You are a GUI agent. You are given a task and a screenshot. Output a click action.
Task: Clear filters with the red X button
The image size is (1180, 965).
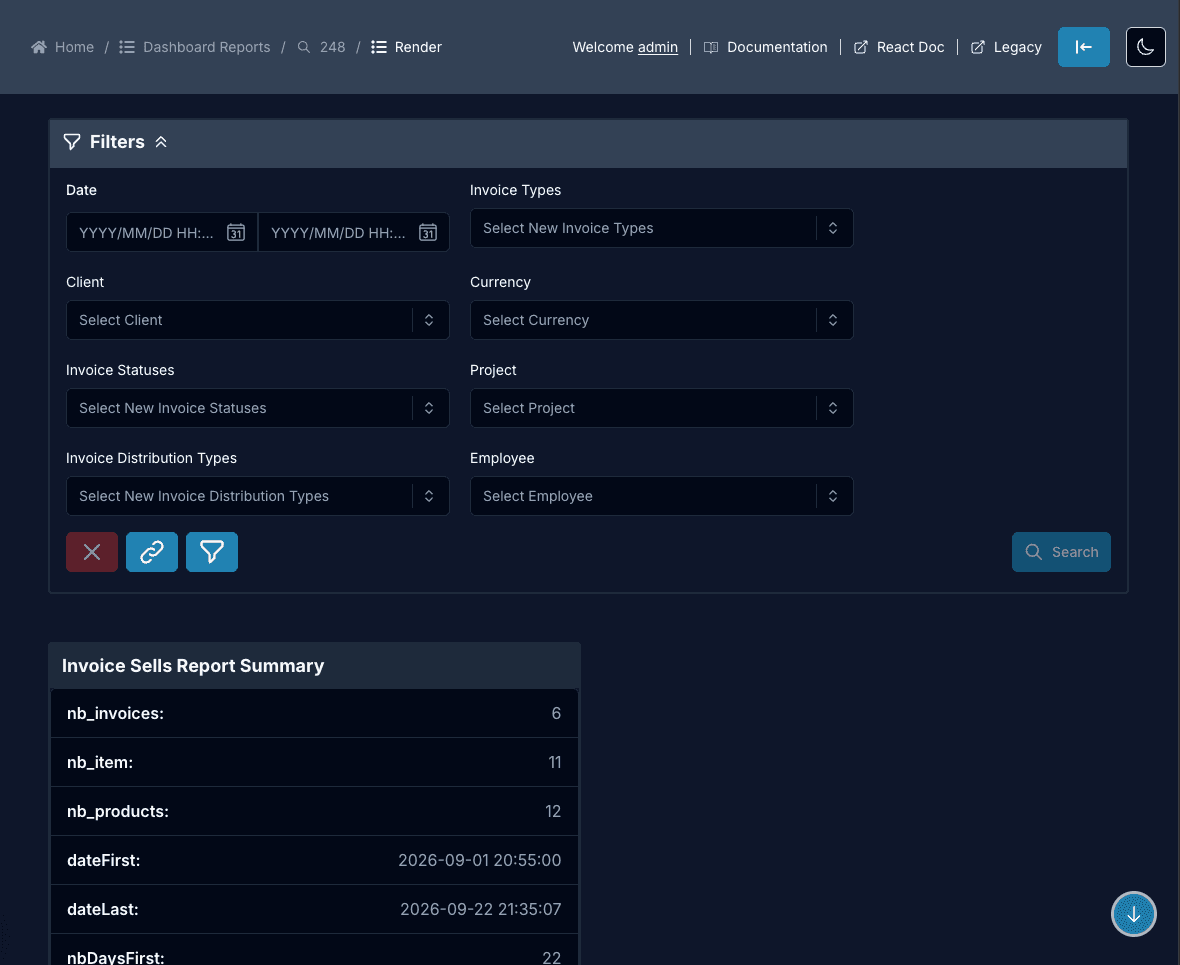[92, 552]
